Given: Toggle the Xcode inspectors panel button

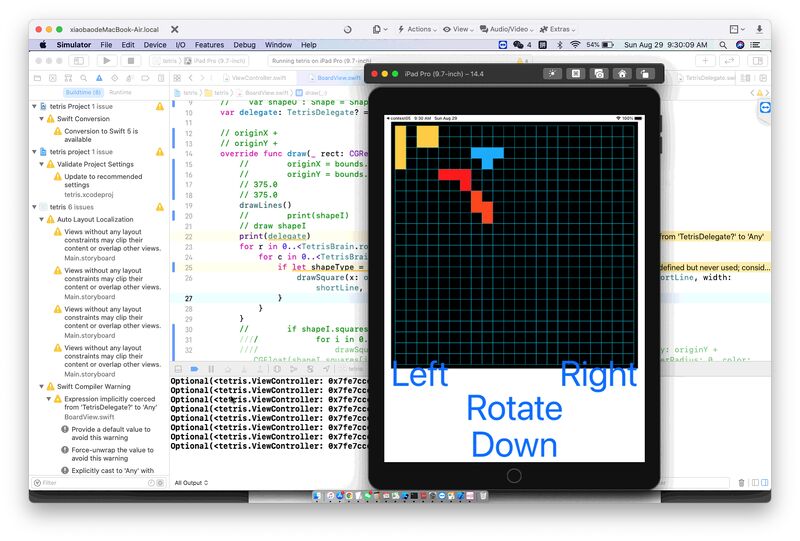Looking at the screenshot, I should (758, 61).
